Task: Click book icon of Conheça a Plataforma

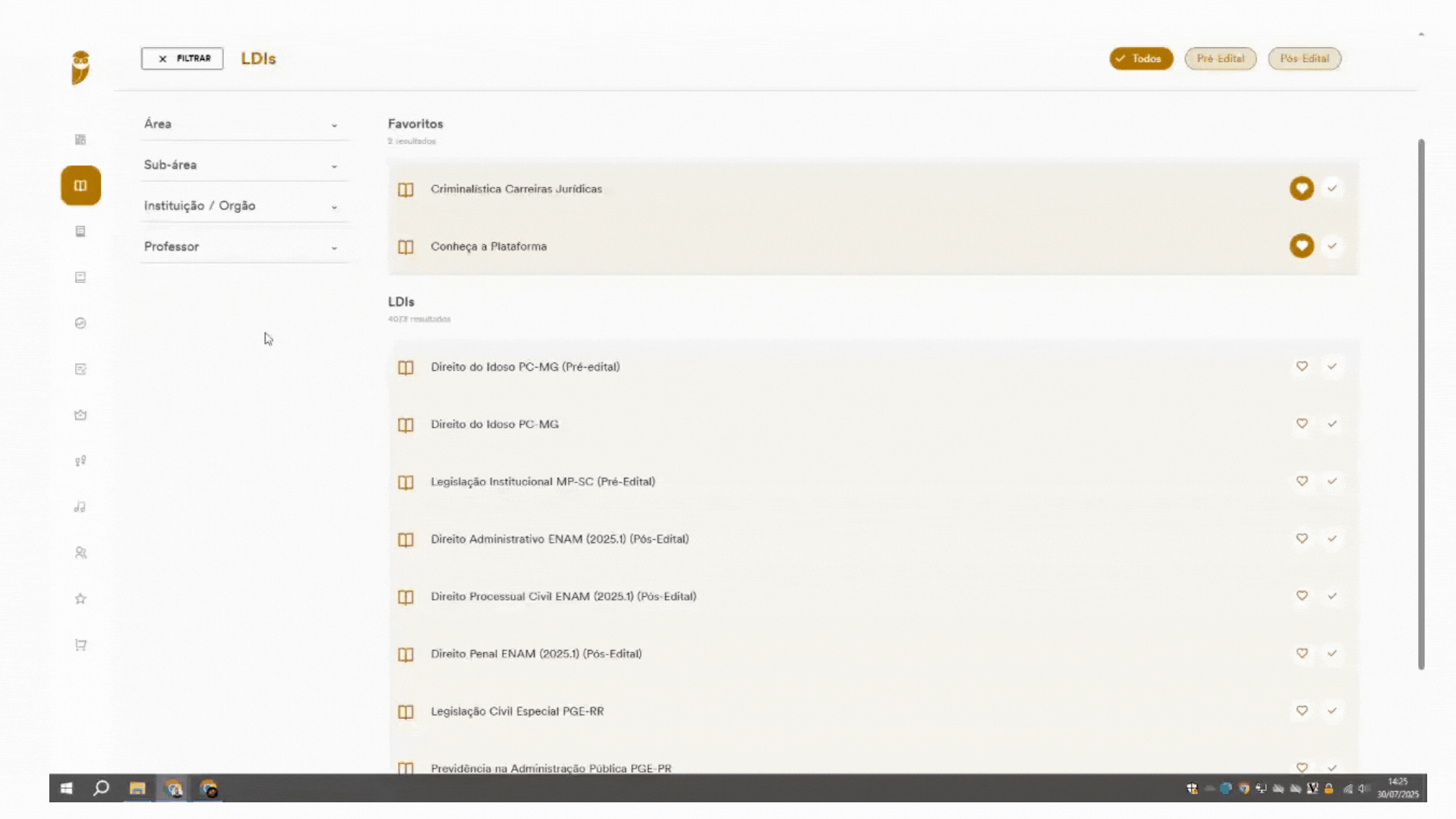Action: click(406, 247)
